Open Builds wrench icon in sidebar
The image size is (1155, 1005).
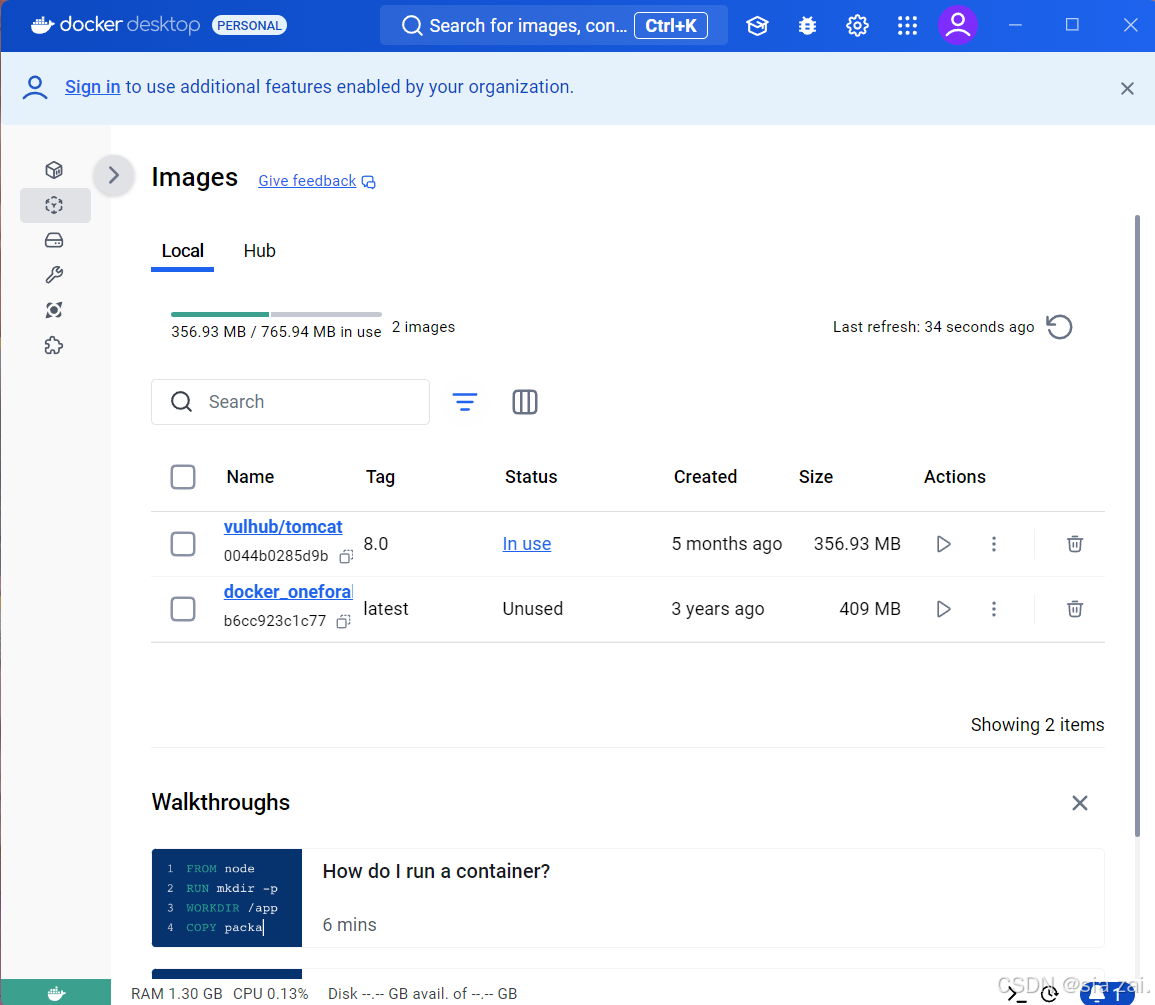tap(55, 275)
